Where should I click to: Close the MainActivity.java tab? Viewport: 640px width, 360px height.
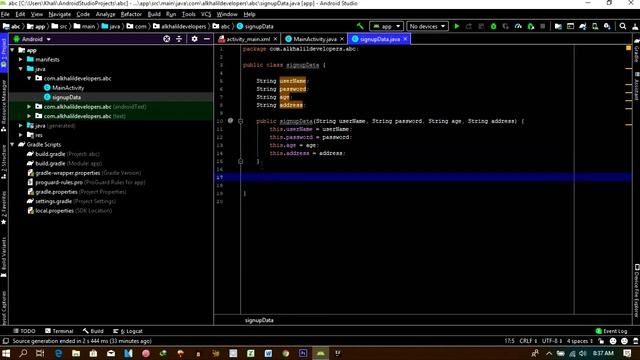tap(342, 39)
